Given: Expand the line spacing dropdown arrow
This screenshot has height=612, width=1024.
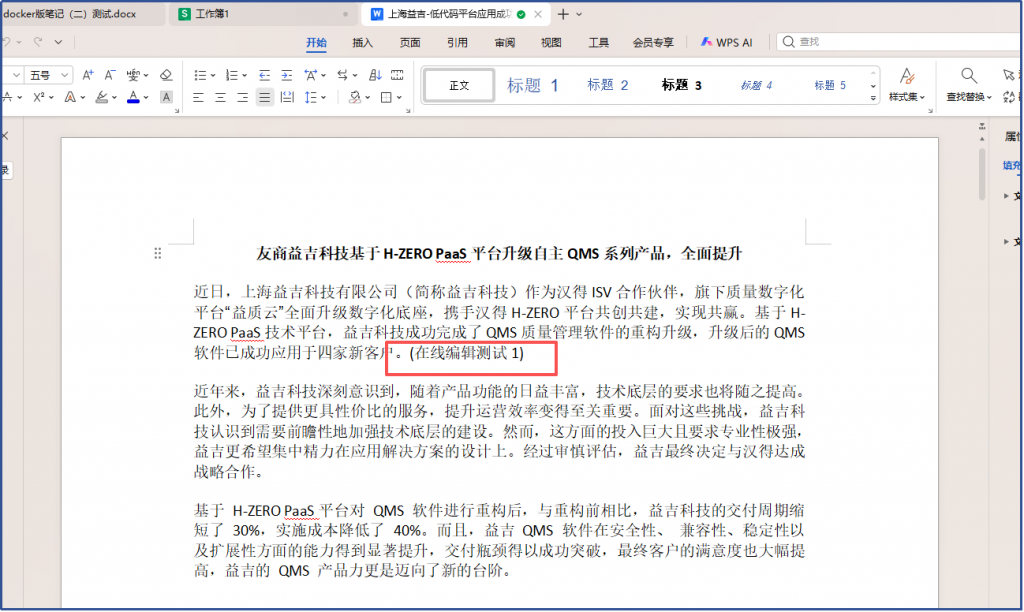Looking at the screenshot, I should click(323, 97).
